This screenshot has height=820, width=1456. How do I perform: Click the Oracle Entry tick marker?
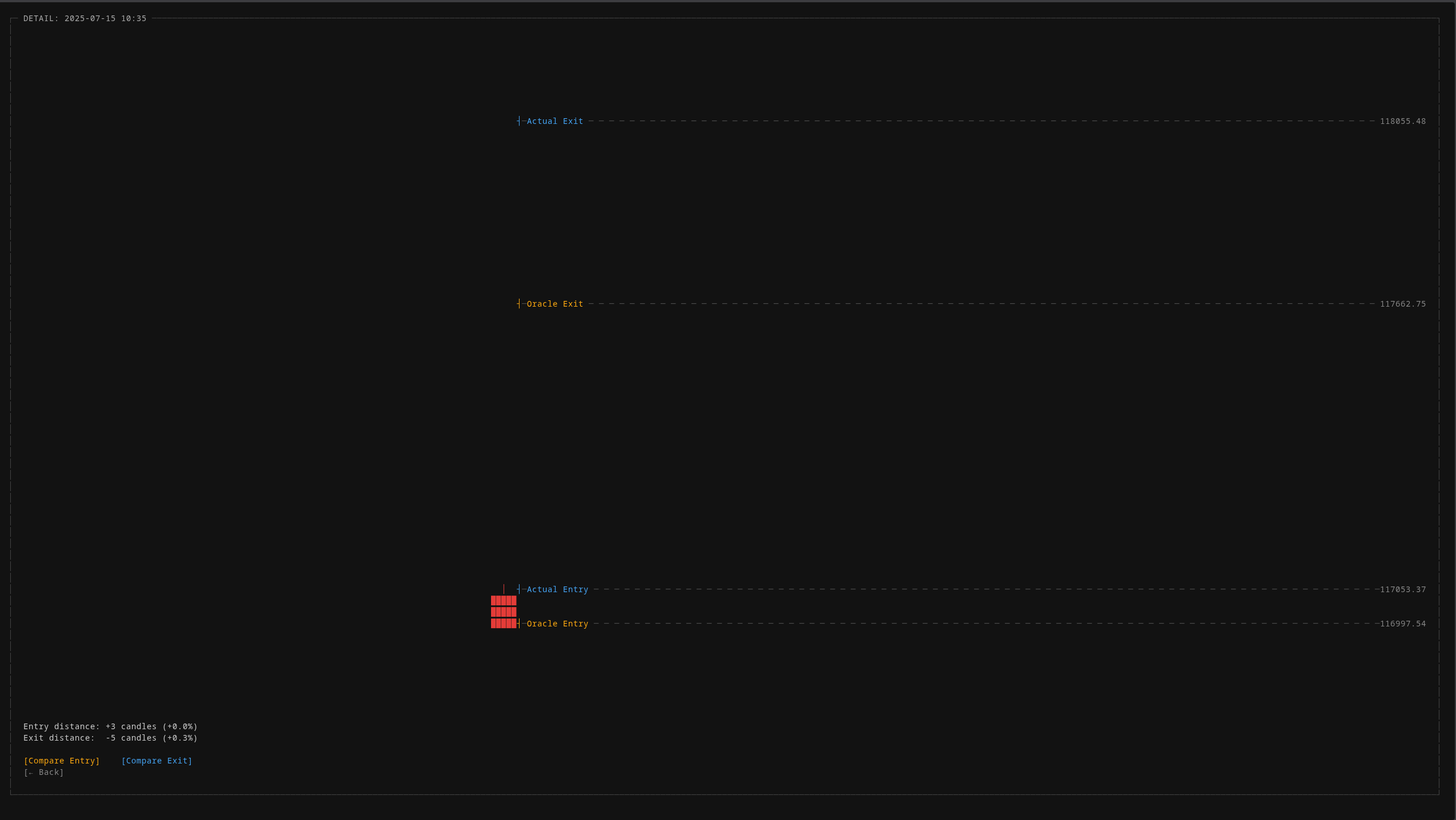[518, 624]
